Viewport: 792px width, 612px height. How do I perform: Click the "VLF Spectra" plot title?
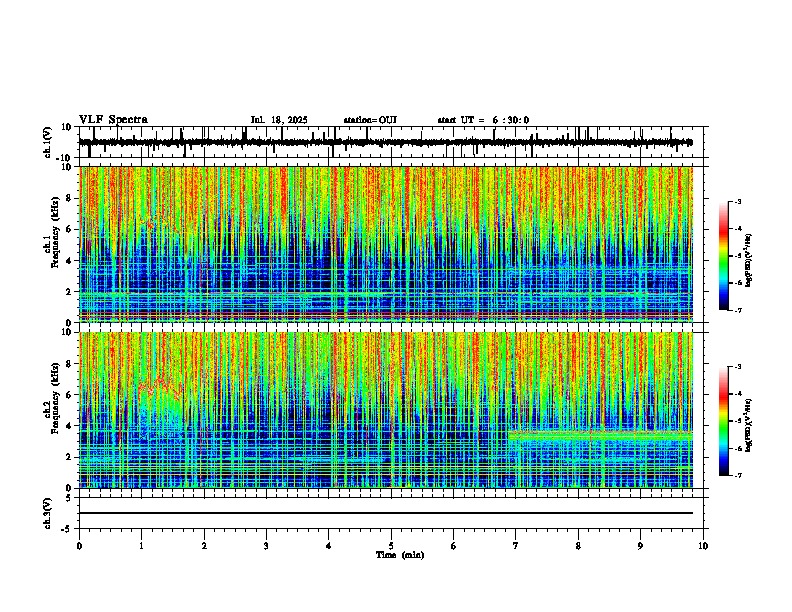pos(113,120)
